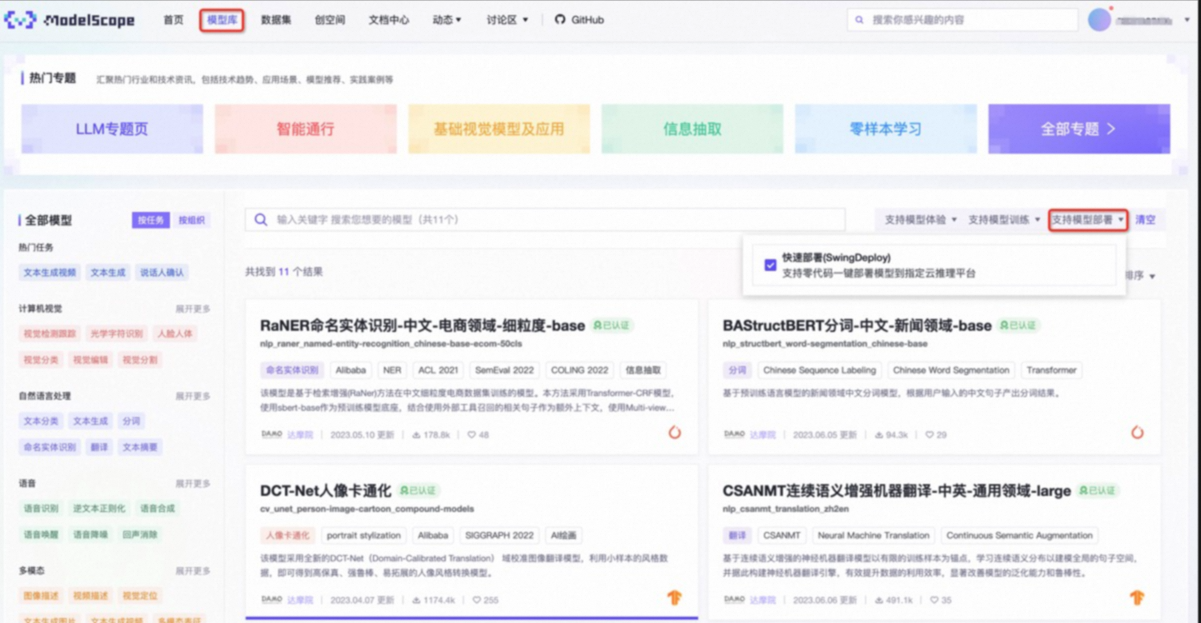Click the orange deploy arrow icon on DCT-Net card

click(x=676, y=597)
